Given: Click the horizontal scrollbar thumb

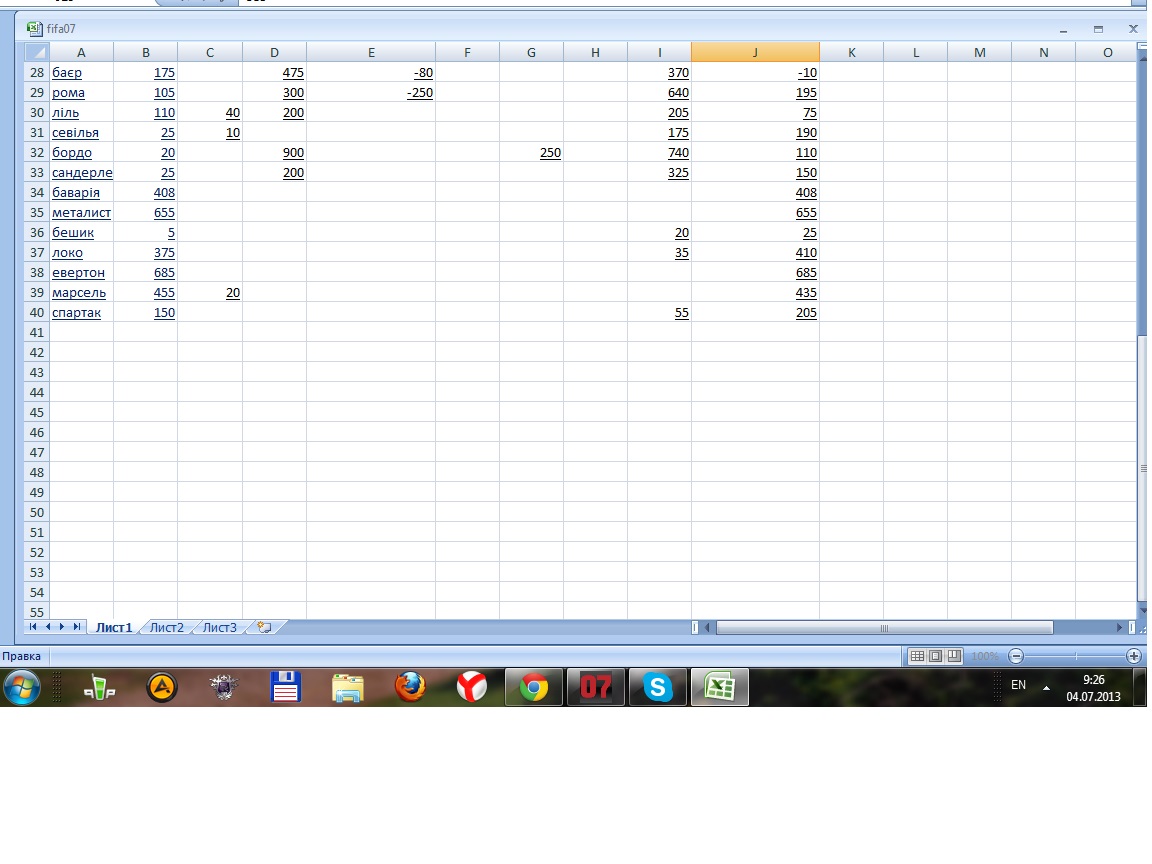Looking at the screenshot, I should (x=885, y=627).
